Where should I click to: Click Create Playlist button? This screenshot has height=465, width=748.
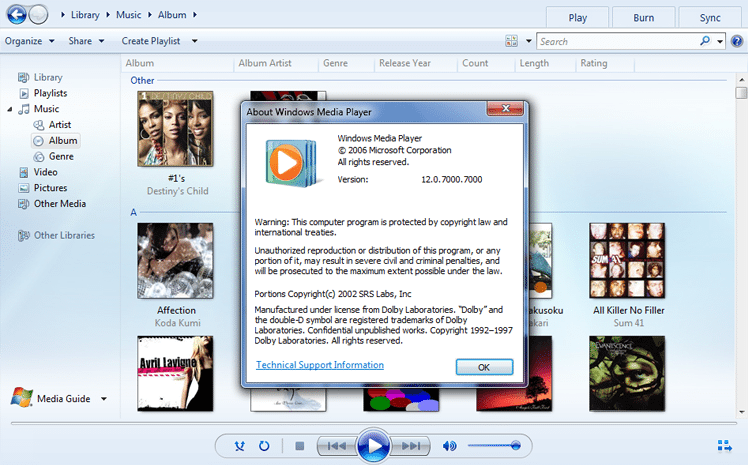click(151, 41)
